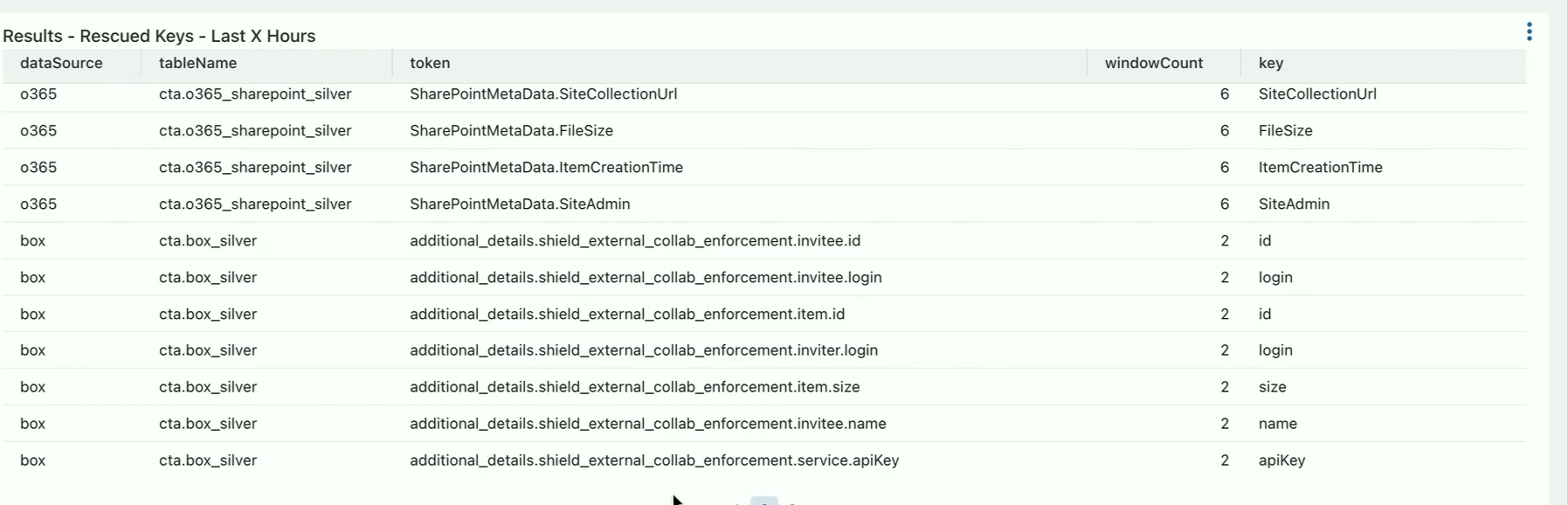Select the service.apiKey token cell
Viewport: 1568px width, 505px height.
(654, 460)
